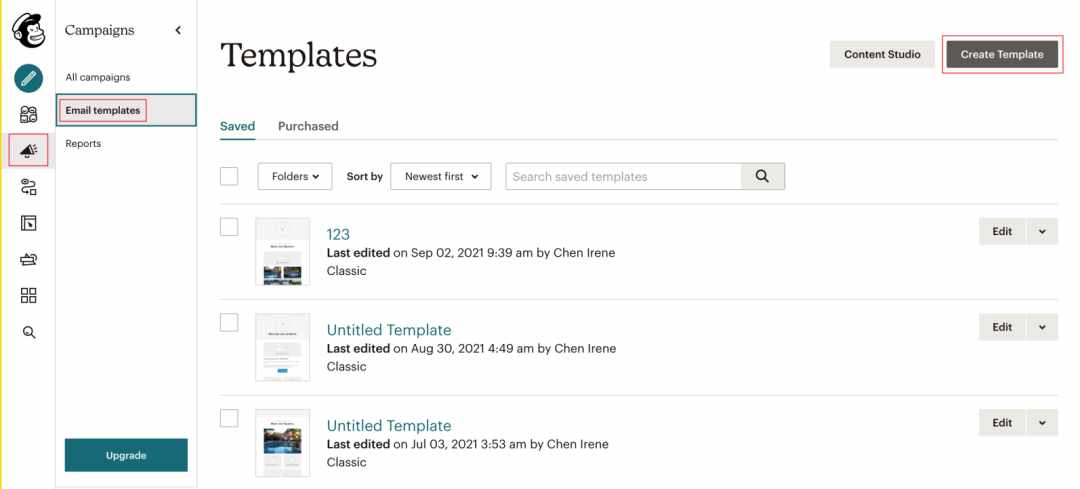Expand the Folders dropdown
Screen dimensions: 1080x489
295,176
